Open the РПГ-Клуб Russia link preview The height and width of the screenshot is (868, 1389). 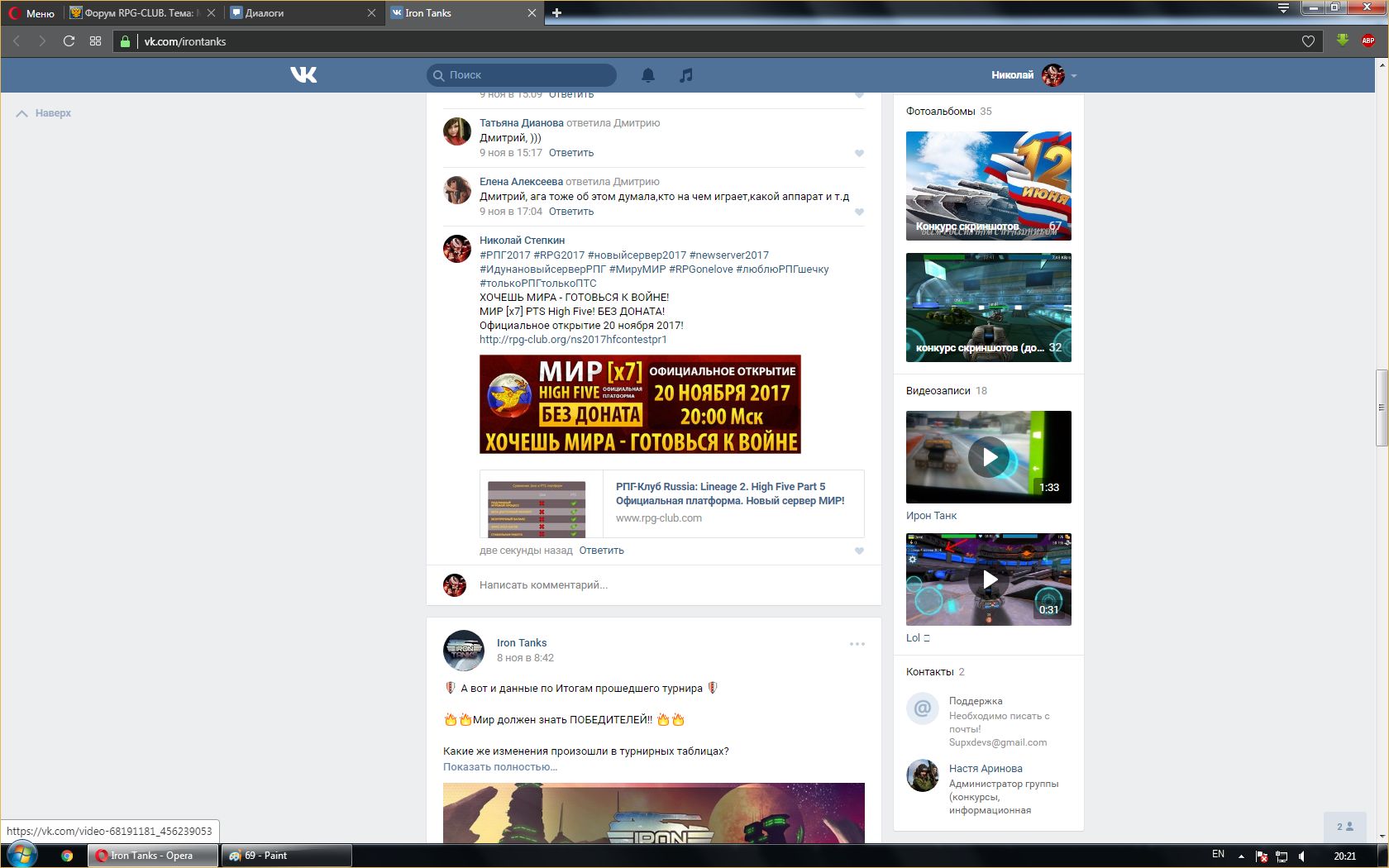tap(671, 504)
